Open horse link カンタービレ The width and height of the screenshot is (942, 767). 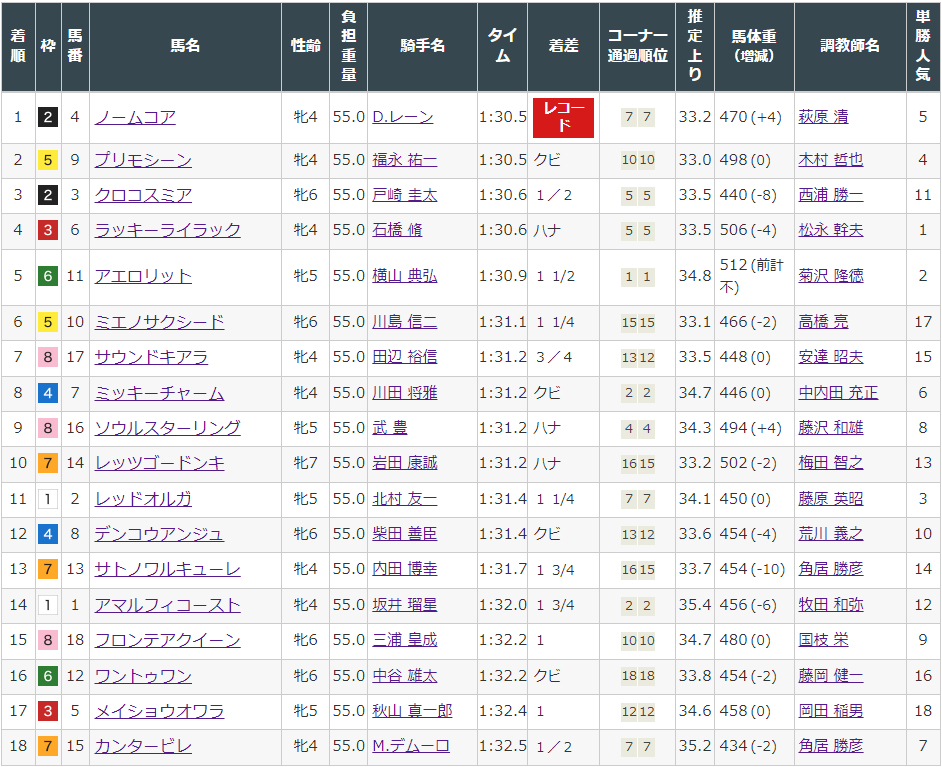pos(143,746)
